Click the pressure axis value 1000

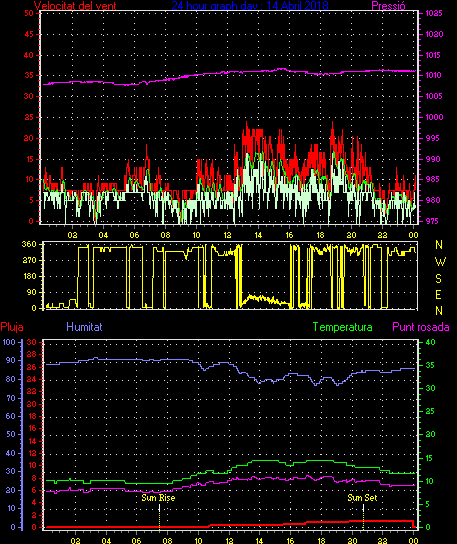point(434,117)
